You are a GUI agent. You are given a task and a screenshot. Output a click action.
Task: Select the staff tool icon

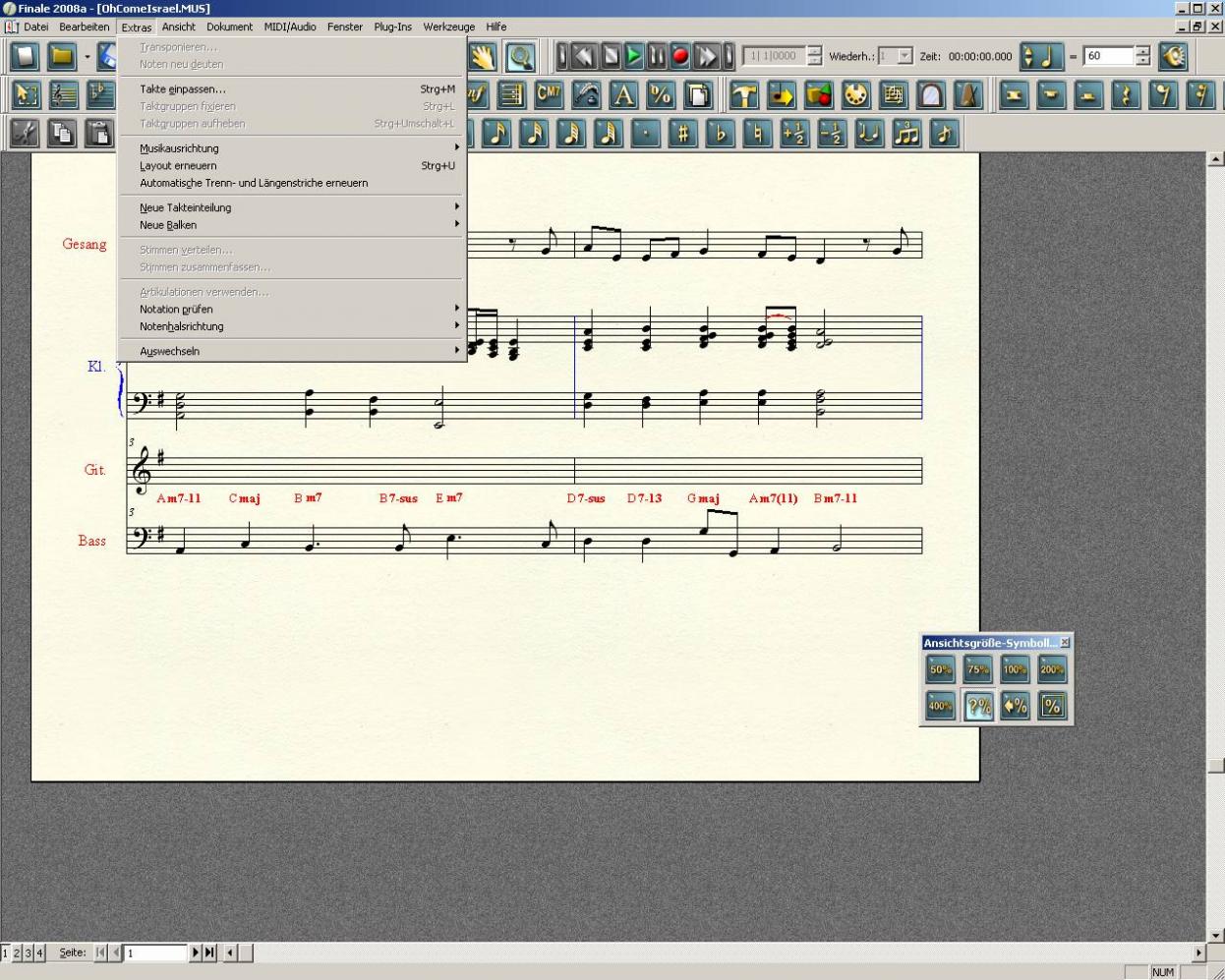pyautogui.click(x=63, y=94)
